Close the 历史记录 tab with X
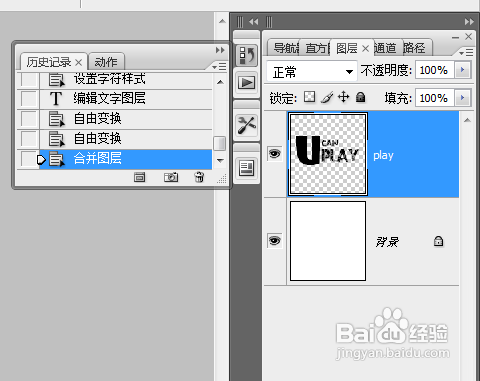Viewport: 480px width, 381px height. 78,62
